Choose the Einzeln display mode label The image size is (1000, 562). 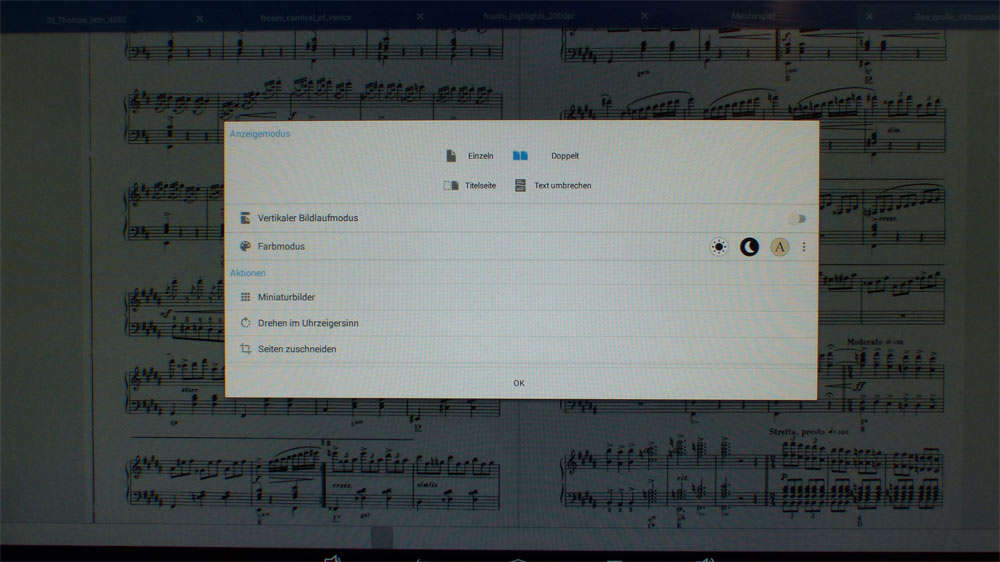click(480, 156)
